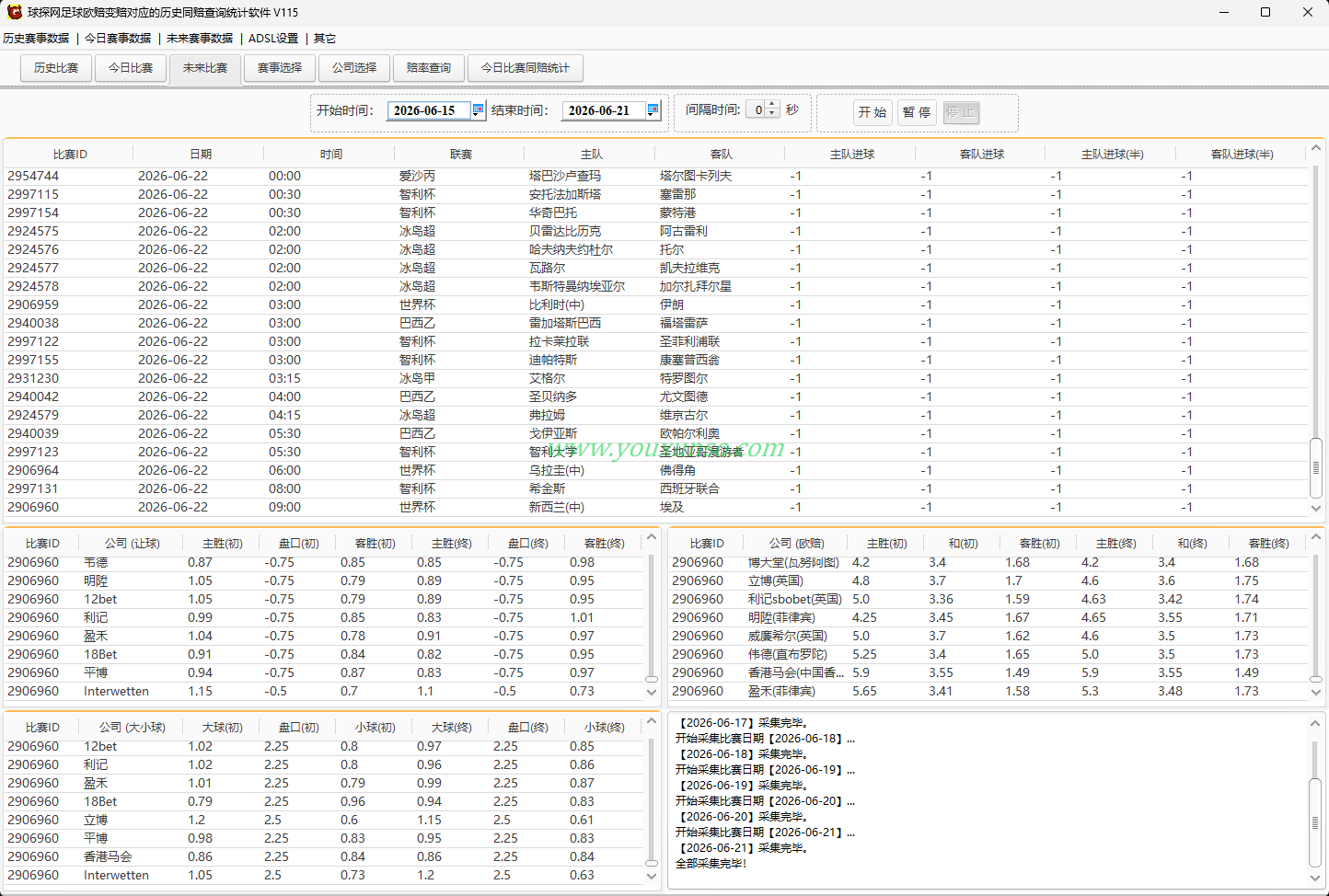Switch to 历史比赛 tab
The width and height of the screenshot is (1329, 896).
click(56, 68)
